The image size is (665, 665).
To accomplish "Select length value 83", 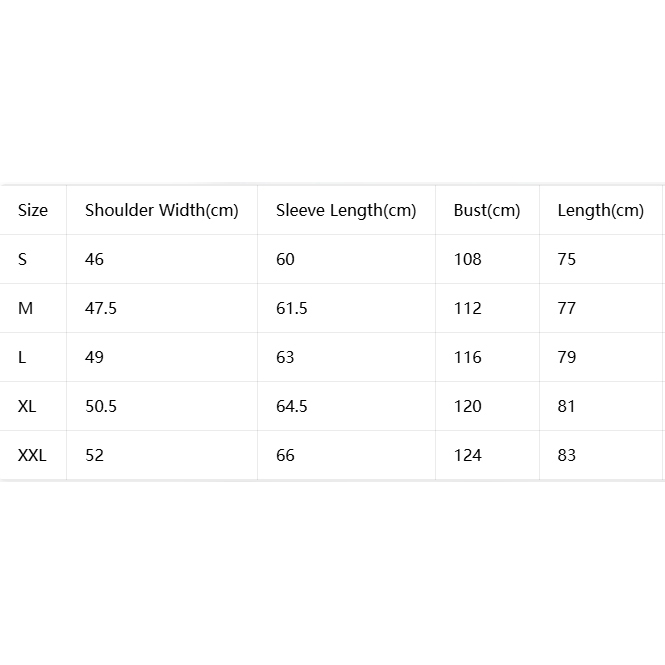I will (567, 455).
